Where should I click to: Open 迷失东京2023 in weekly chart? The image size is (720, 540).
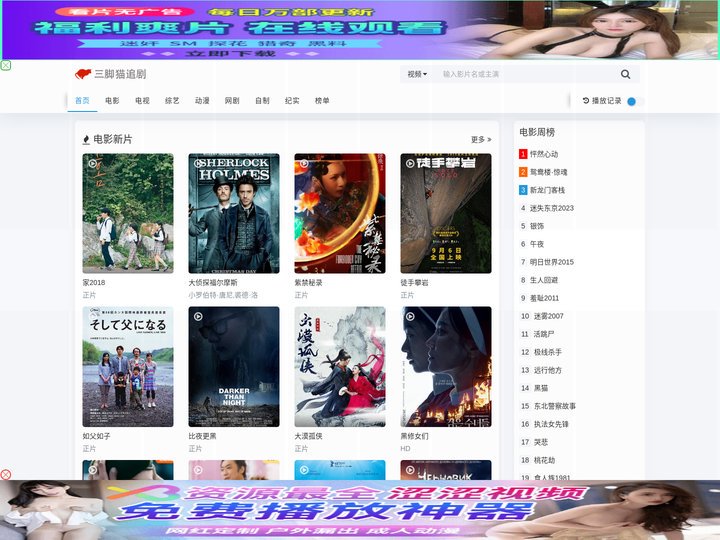coord(552,208)
